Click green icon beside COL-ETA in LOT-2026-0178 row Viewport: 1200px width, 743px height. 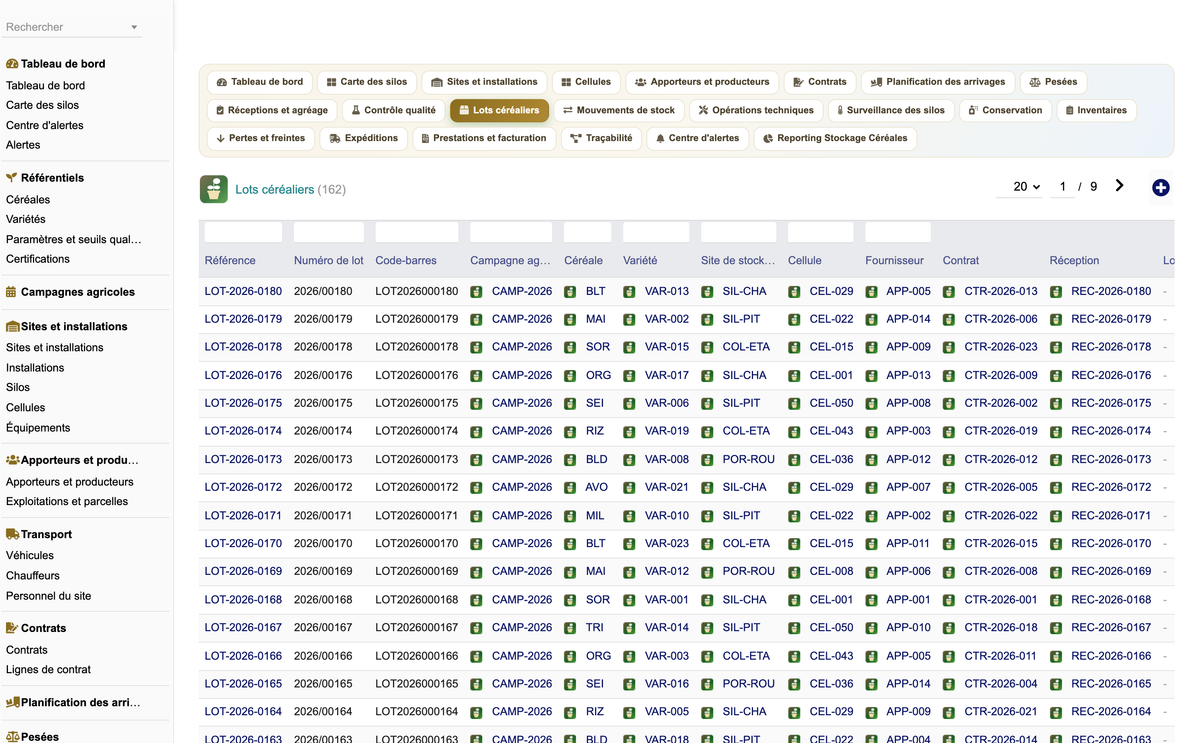click(707, 347)
